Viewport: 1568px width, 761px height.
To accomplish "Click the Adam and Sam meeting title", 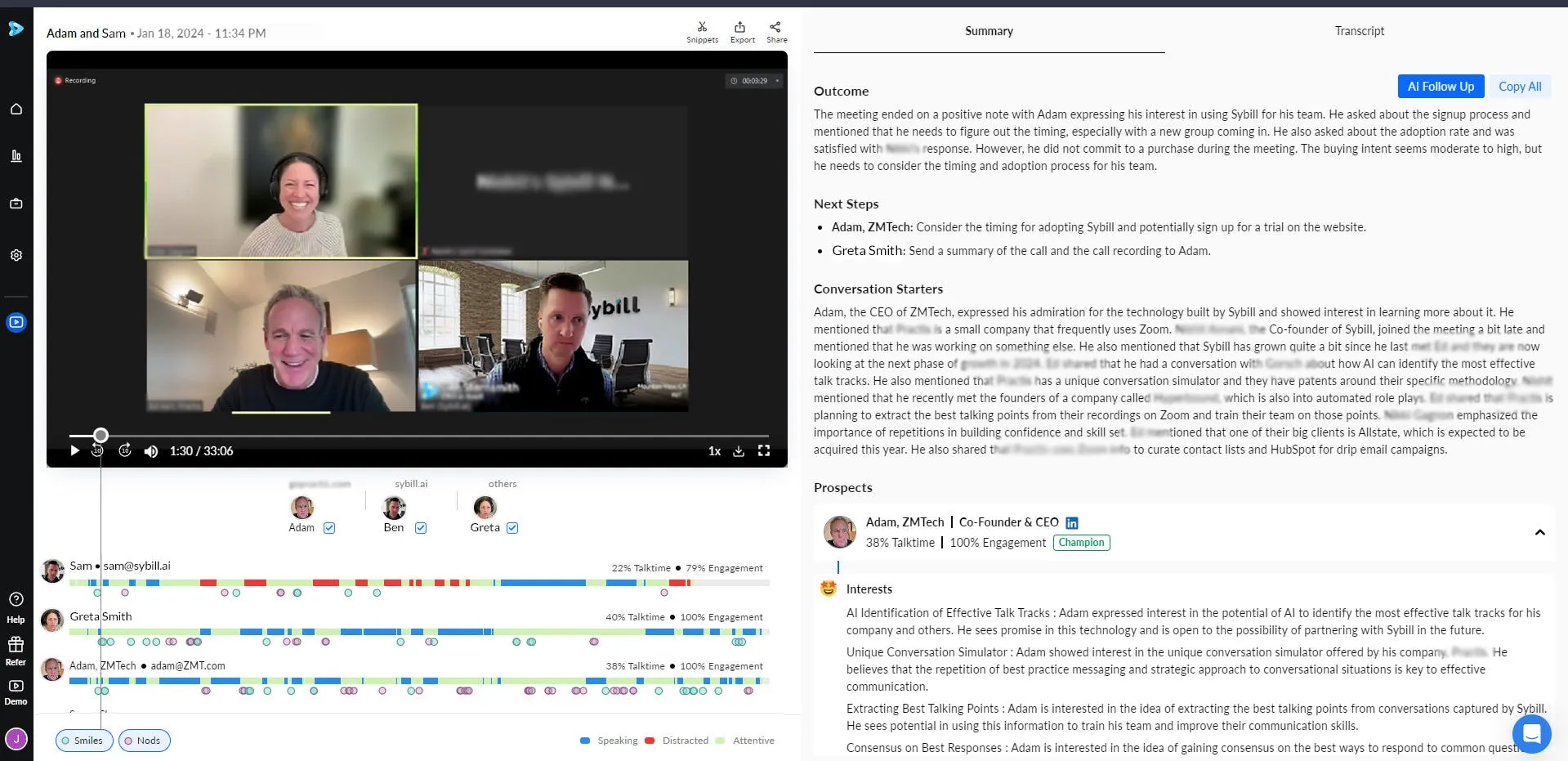I will coord(86,34).
